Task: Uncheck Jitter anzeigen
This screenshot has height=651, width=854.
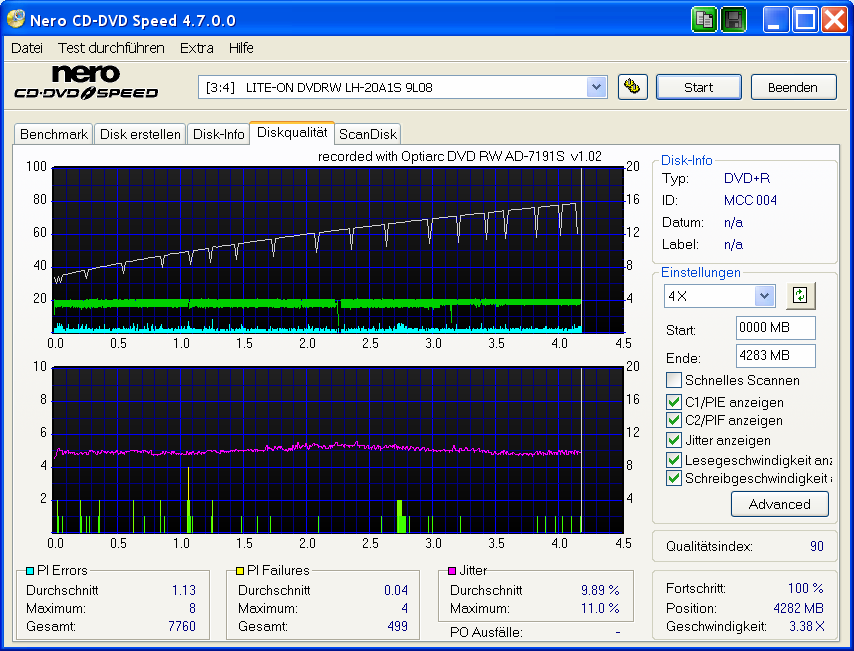Action: (x=673, y=440)
